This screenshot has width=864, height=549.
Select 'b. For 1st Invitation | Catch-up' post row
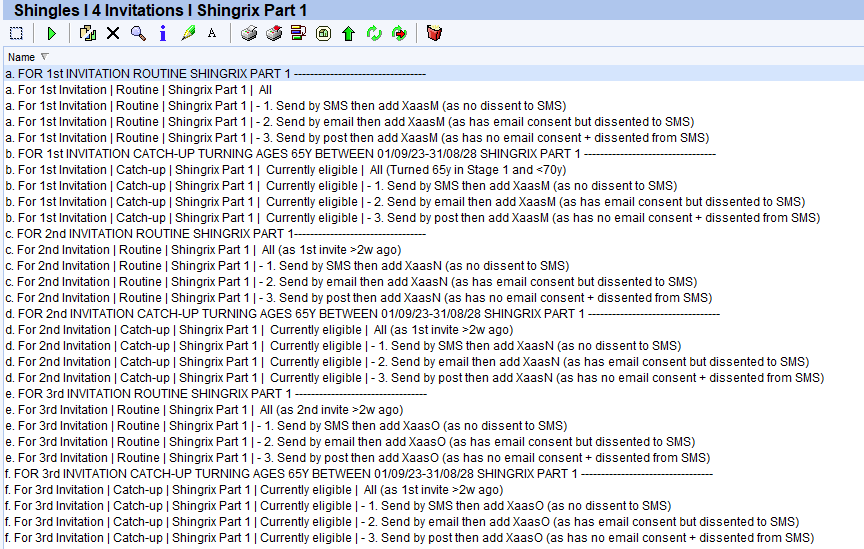coord(434,218)
